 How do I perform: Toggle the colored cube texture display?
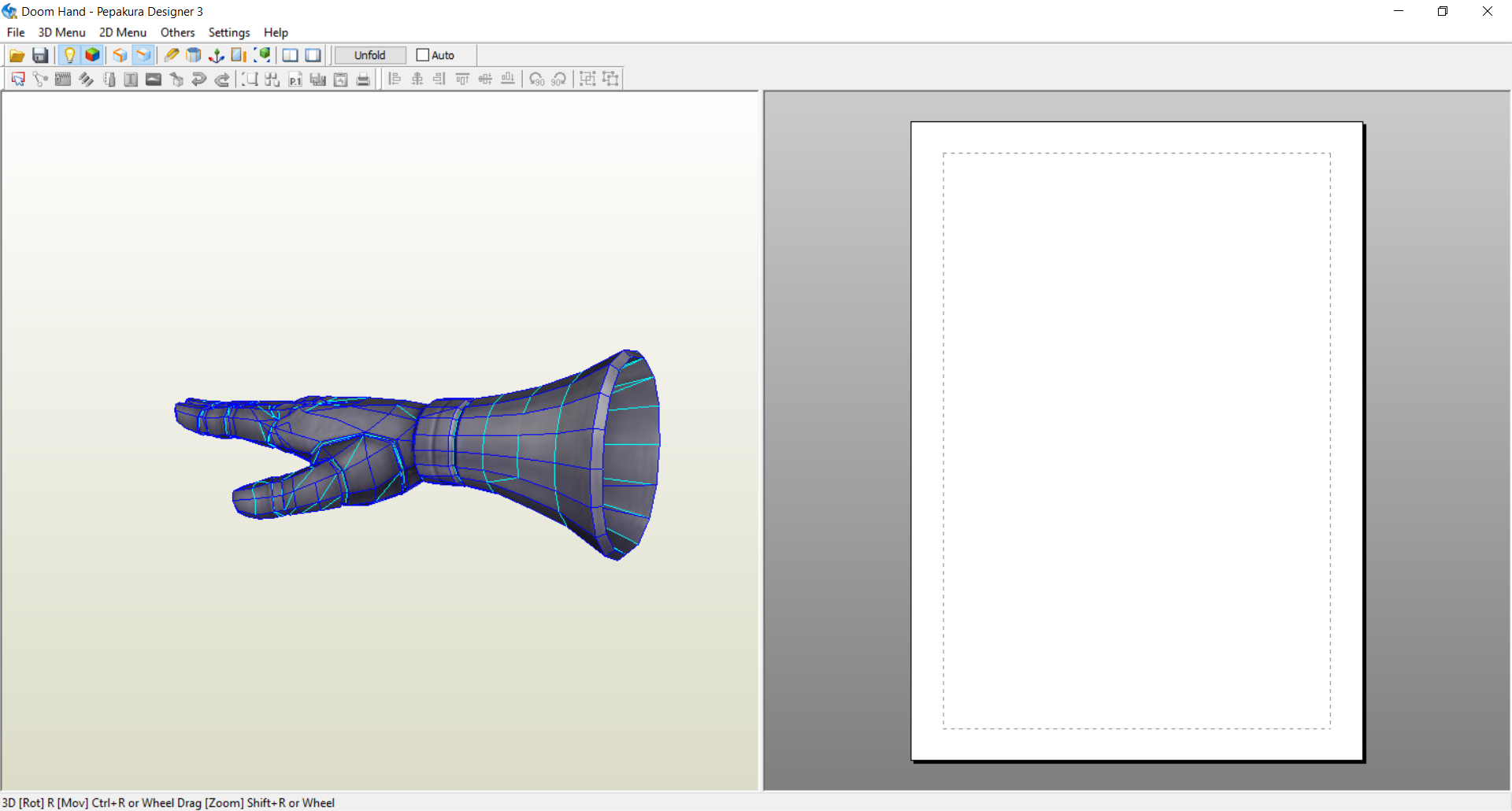coord(92,55)
